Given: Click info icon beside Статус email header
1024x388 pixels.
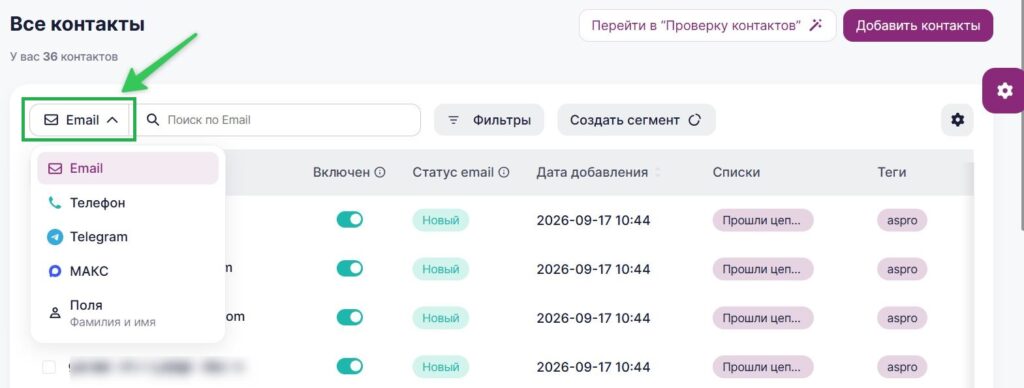Looking at the screenshot, I should 504,172.
